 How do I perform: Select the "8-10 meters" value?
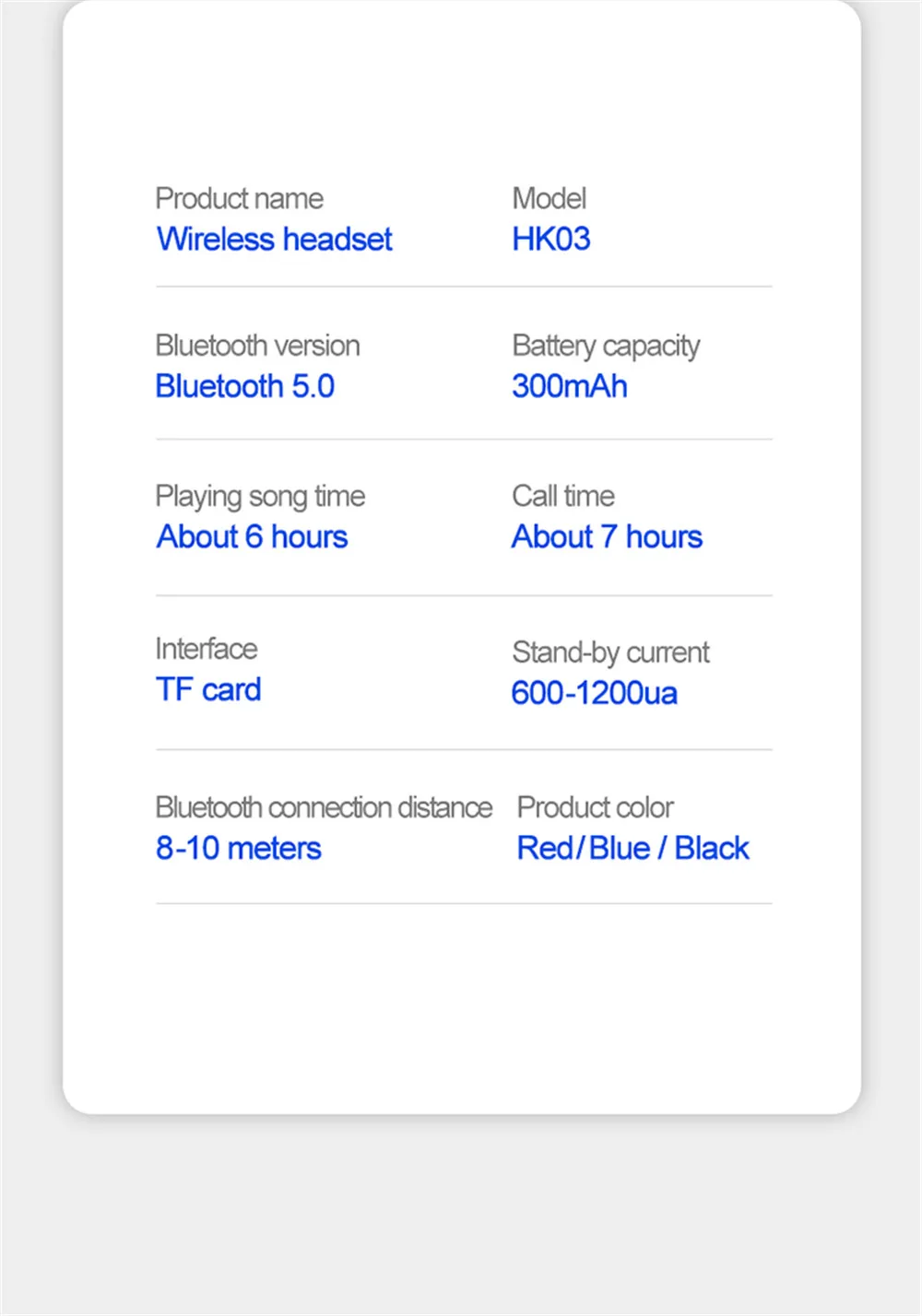(x=239, y=849)
